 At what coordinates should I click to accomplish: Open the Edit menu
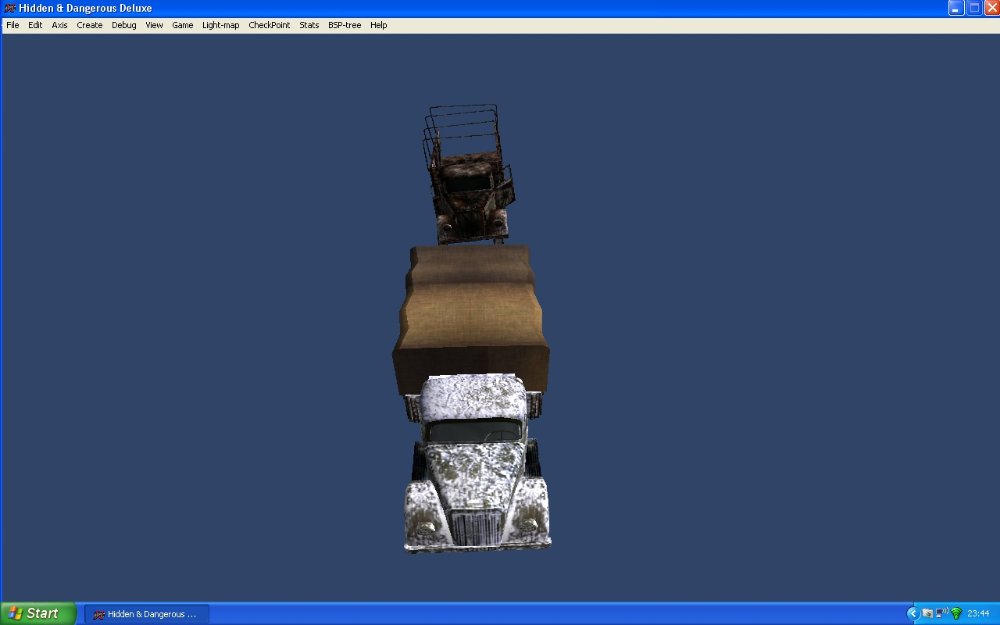(x=35, y=25)
